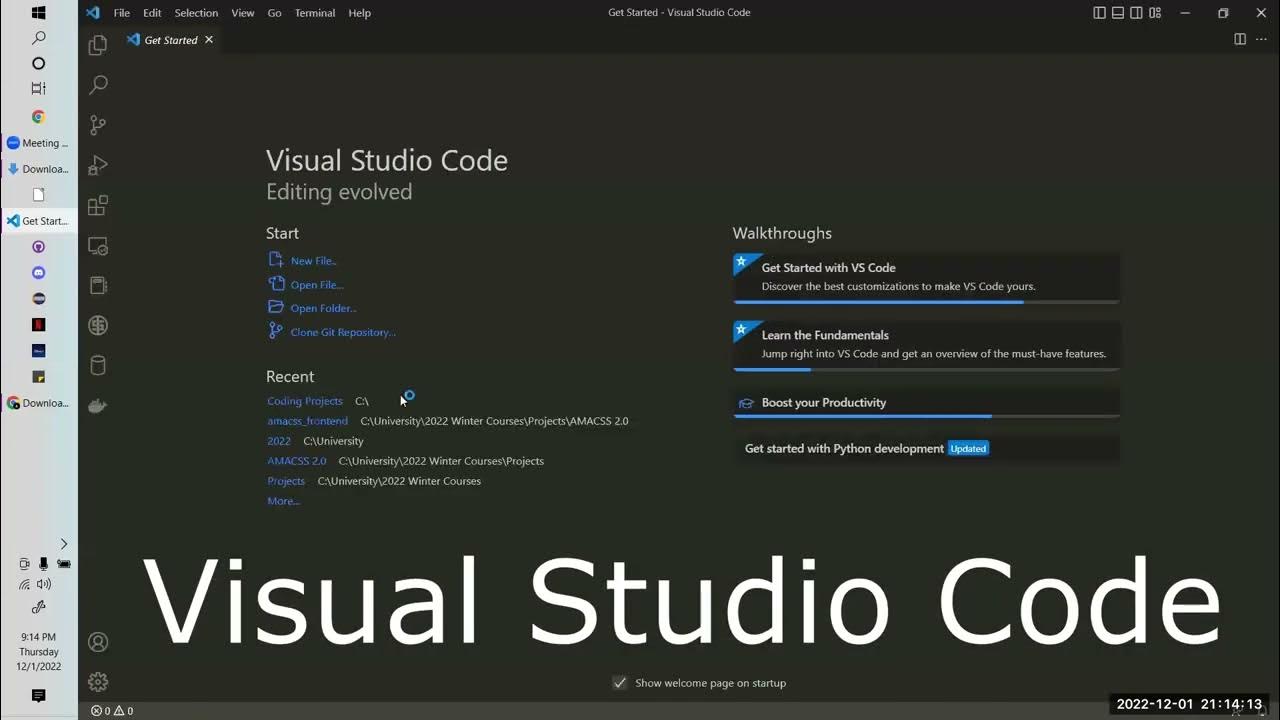Open the Explorer view in the activity bar
The width and height of the screenshot is (1280, 720).
tap(98, 45)
